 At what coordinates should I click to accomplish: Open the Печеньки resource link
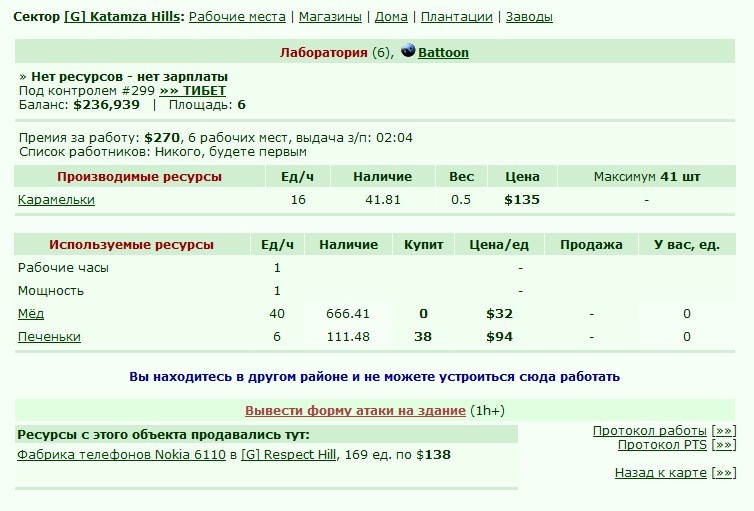[x=49, y=337]
